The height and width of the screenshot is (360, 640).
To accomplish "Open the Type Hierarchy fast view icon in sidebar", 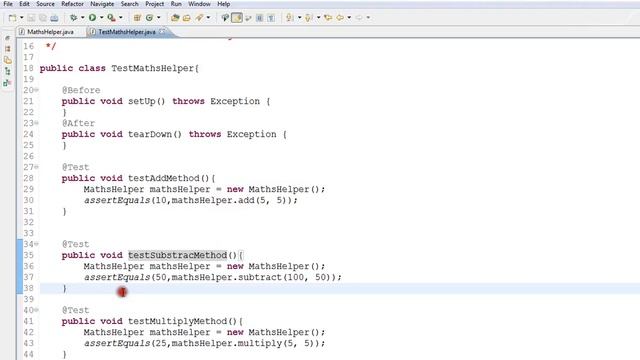I will (7, 71).
